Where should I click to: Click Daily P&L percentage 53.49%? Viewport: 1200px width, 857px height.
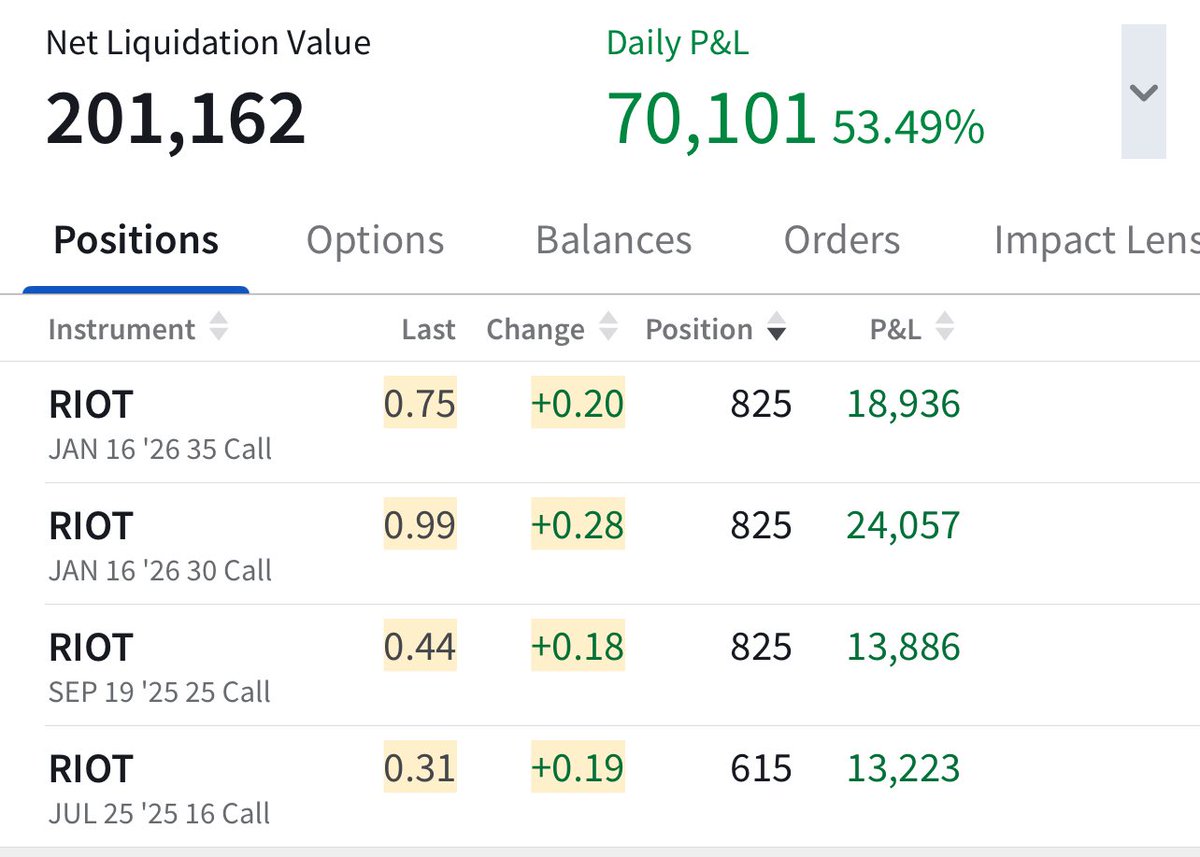click(x=908, y=126)
